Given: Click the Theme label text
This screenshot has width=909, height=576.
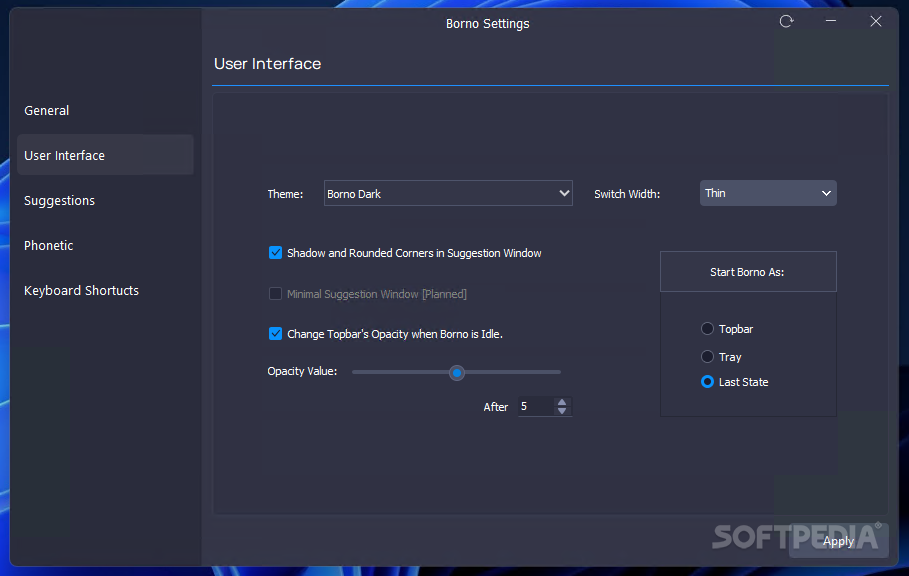Looking at the screenshot, I should point(285,194).
